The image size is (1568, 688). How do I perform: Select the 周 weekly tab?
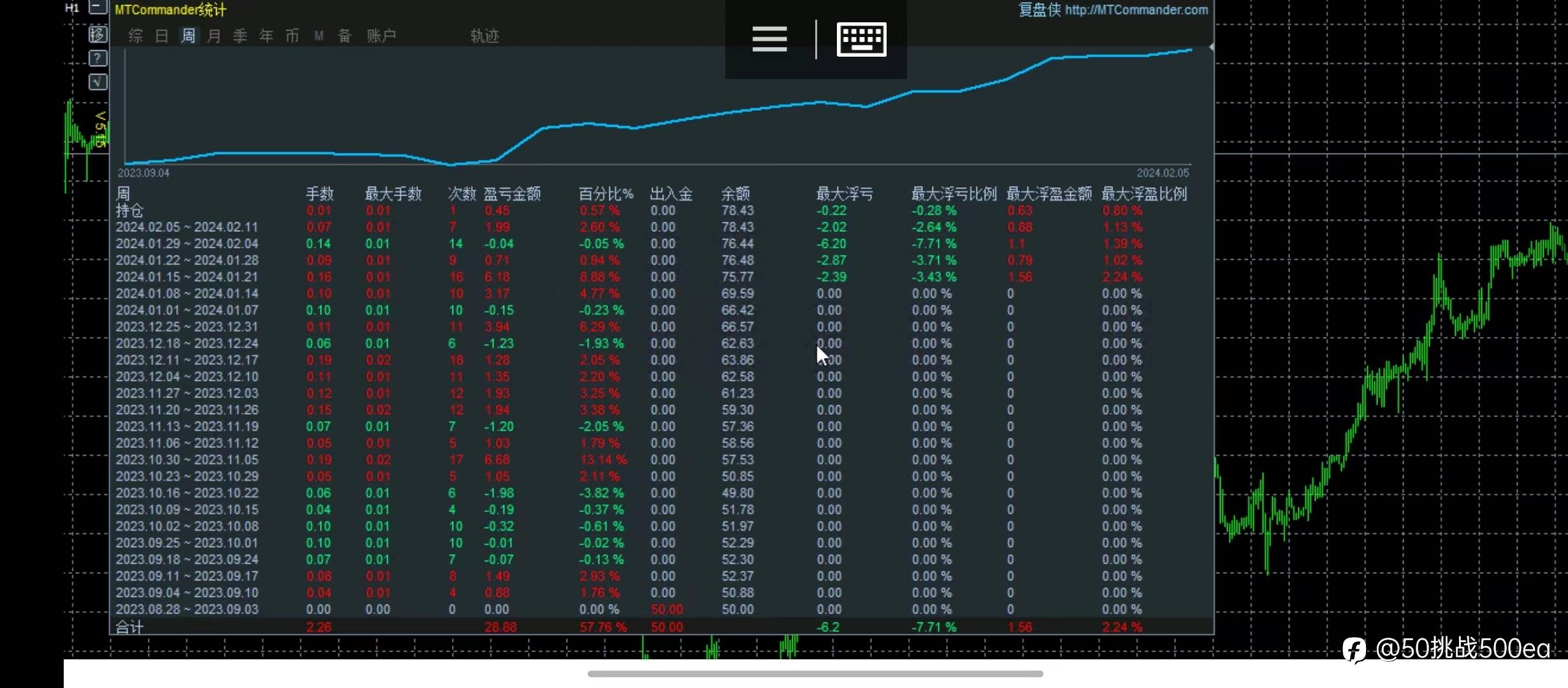(188, 36)
